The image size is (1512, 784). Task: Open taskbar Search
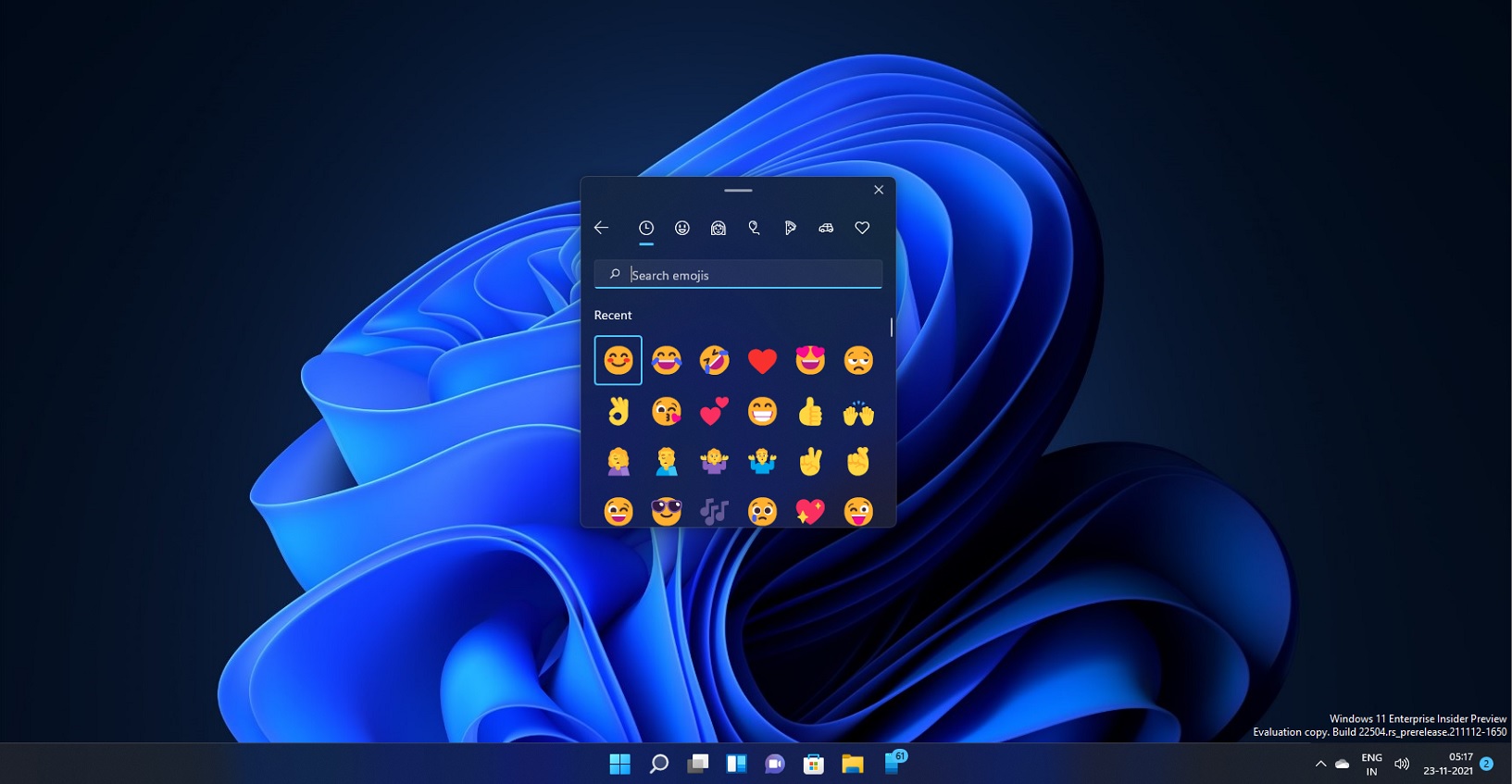click(x=659, y=764)
